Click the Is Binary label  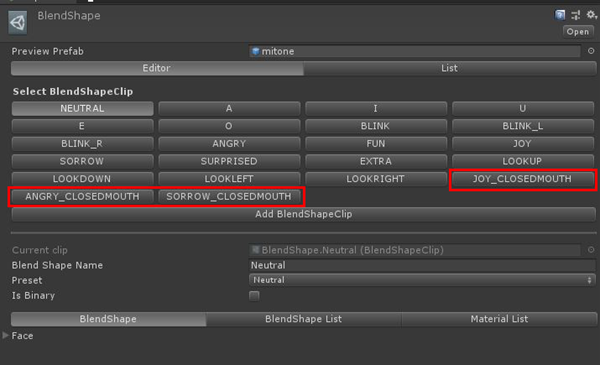click(x=33, y=296)
